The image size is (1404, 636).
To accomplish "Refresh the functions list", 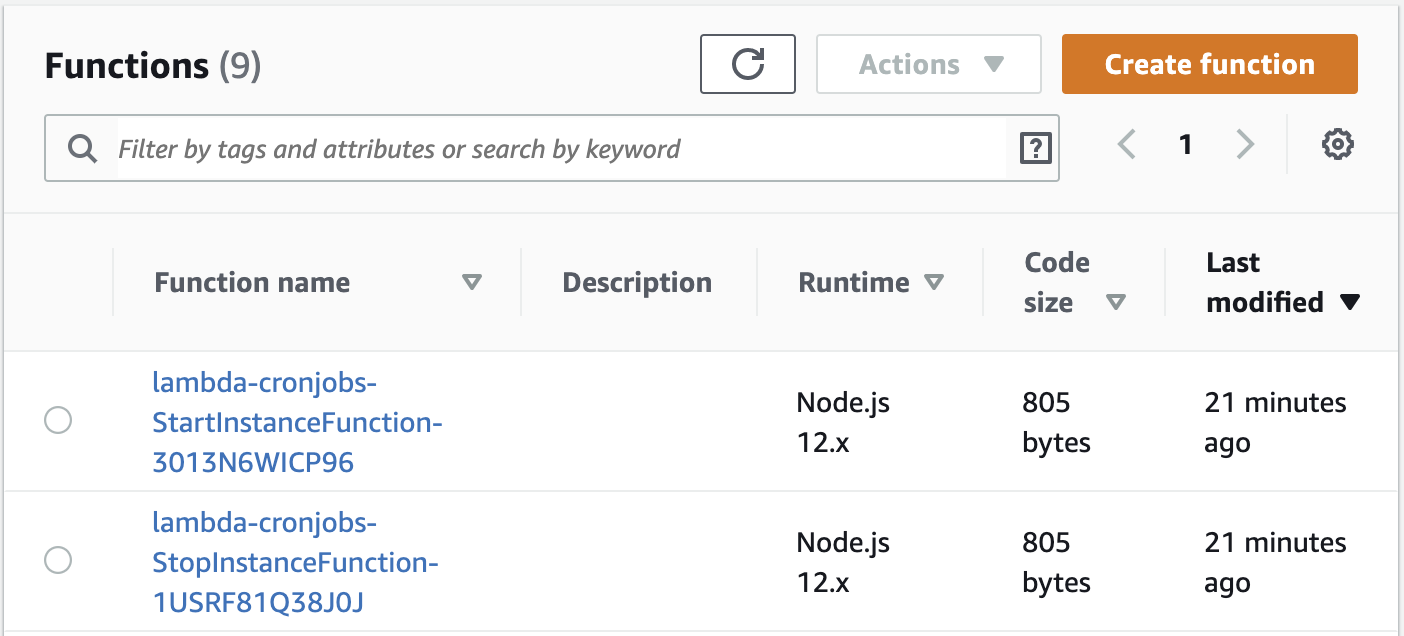I will pos(747,65).
